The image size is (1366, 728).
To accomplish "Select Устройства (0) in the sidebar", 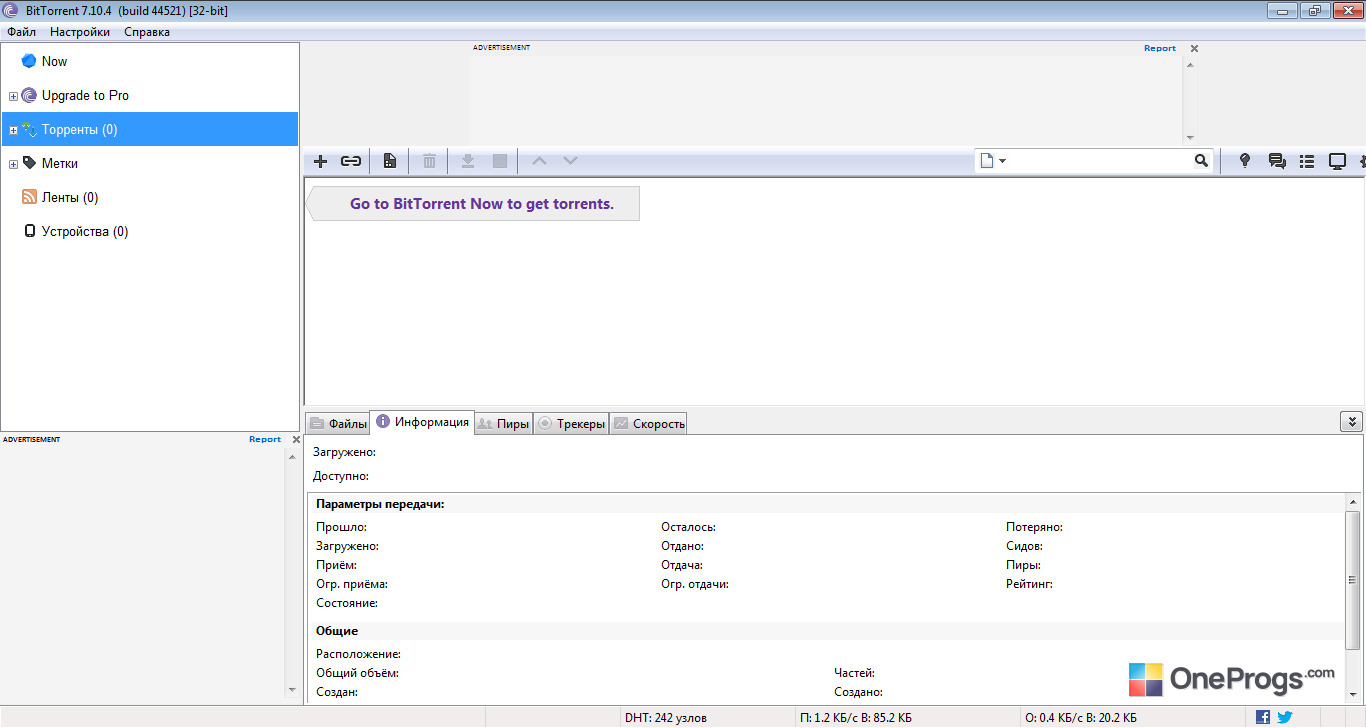I will [x=150, y=231].
